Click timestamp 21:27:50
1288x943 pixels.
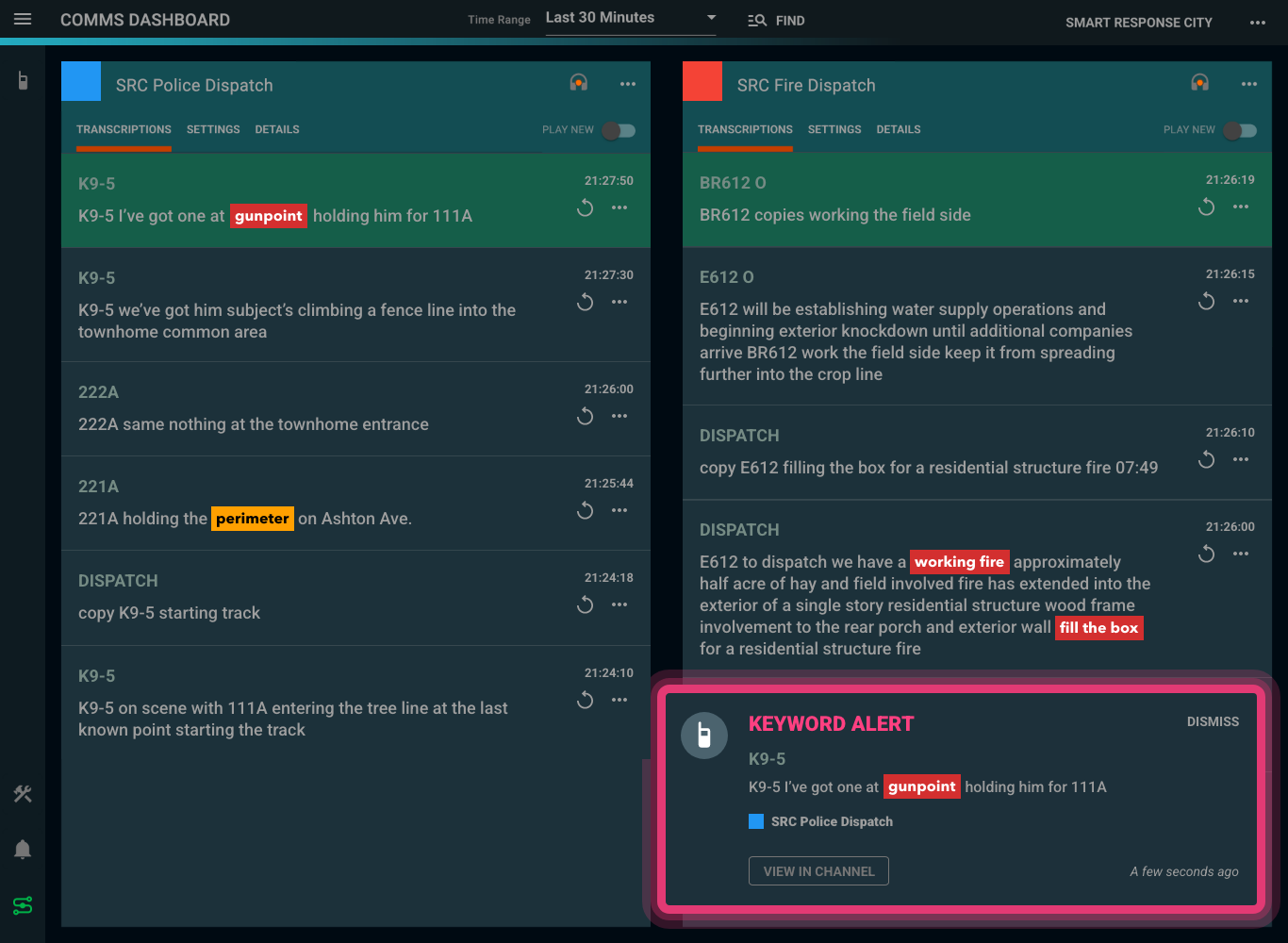coord(609,181)
